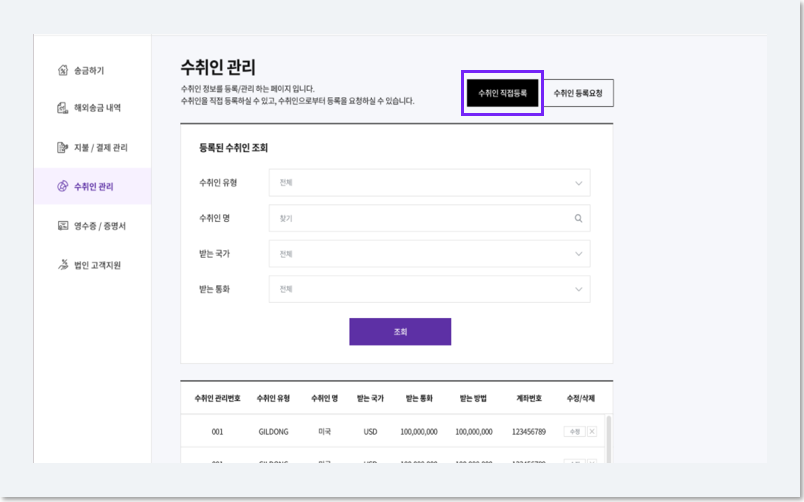Click the 송금하기 sidebar icon

63,70
